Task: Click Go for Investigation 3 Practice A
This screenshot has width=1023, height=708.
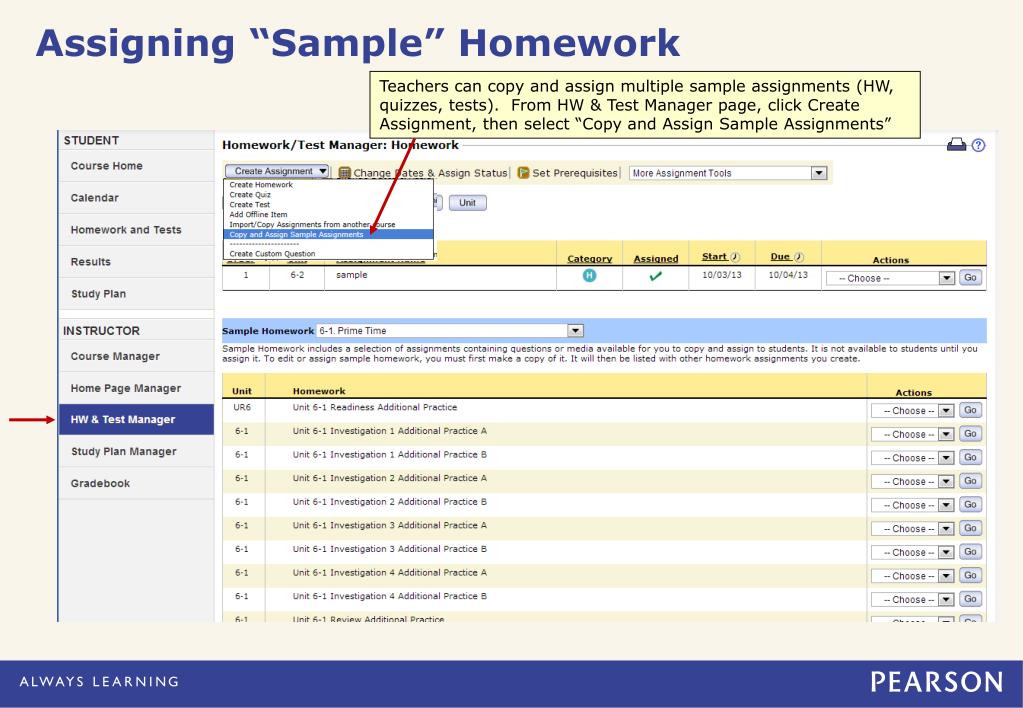Action: (x=970, y=528)
